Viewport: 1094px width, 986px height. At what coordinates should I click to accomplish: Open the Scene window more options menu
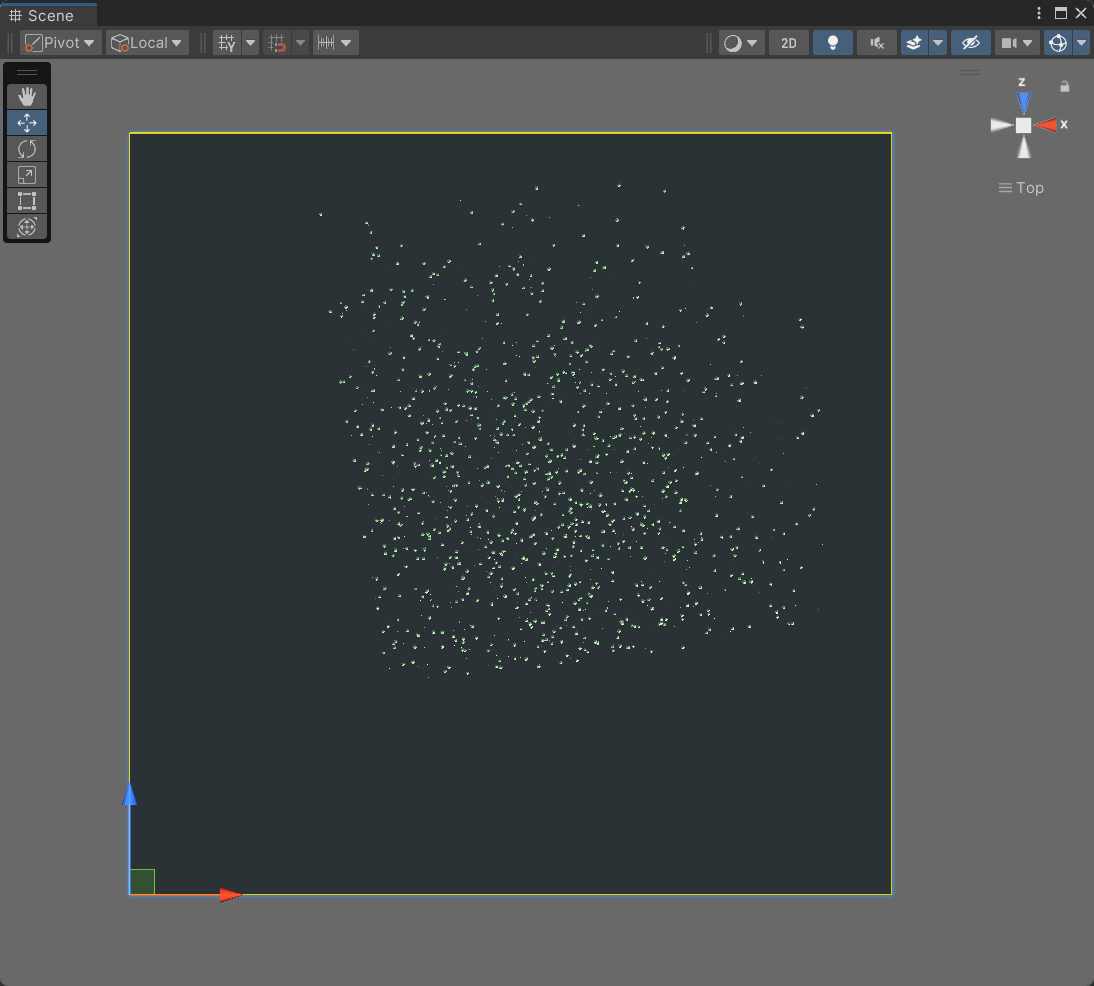point(1039,13)
